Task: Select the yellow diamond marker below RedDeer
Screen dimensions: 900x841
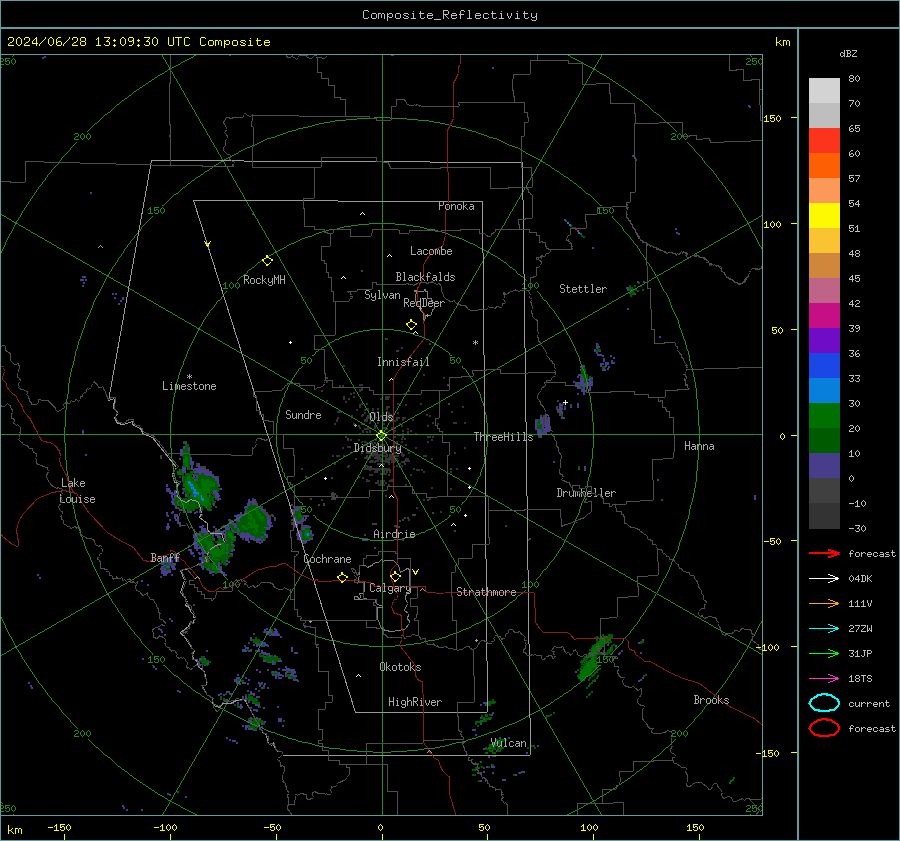Action: pyautogui.click(x=412, y=325)
